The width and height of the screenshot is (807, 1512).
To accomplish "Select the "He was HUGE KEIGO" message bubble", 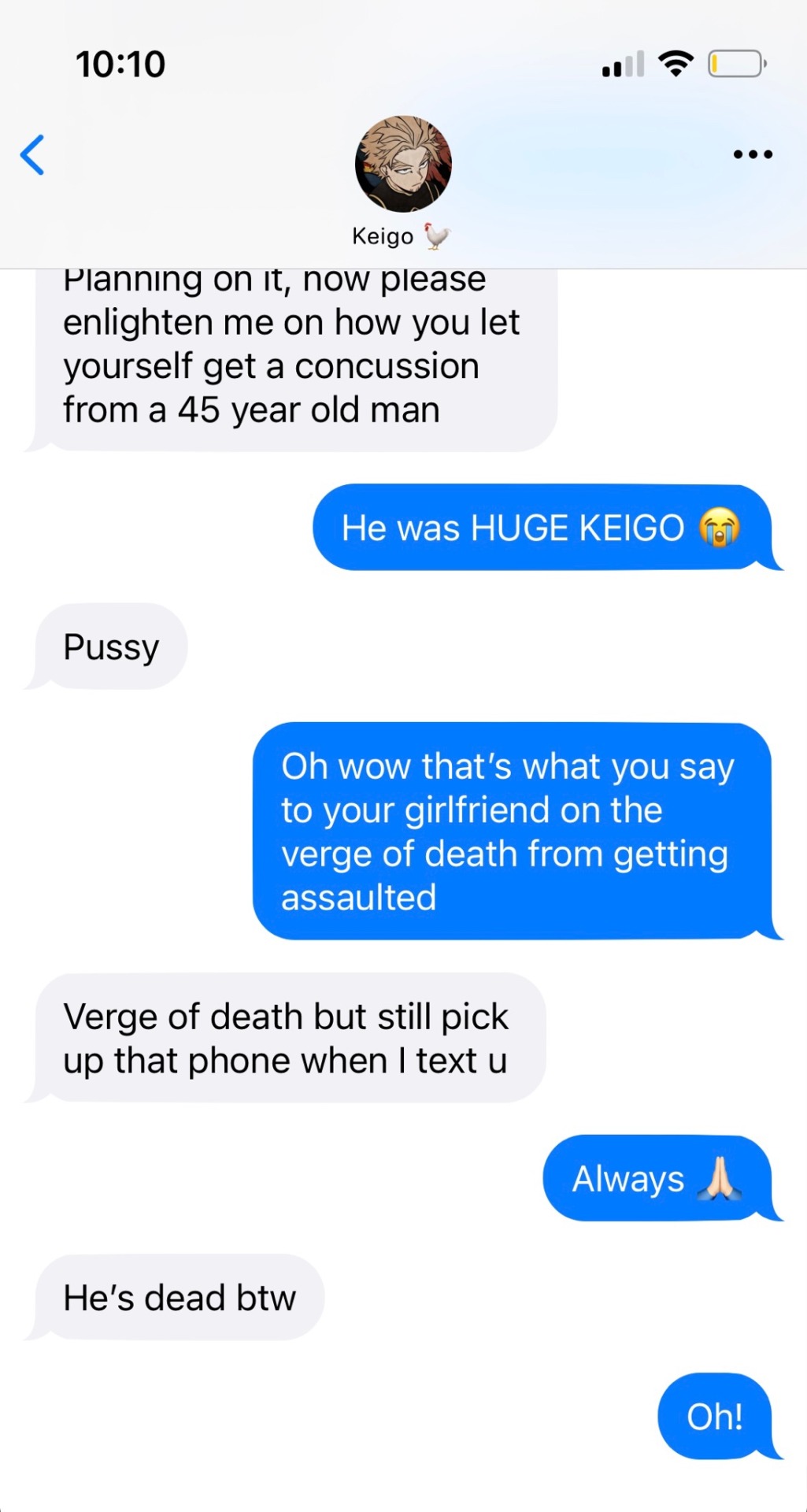I will tap(542, 527).
